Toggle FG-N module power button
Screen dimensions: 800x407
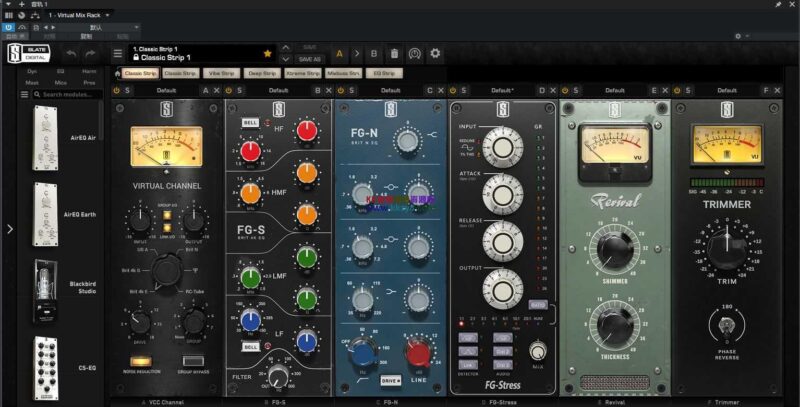pyautogui.click(x=341, y=90)
